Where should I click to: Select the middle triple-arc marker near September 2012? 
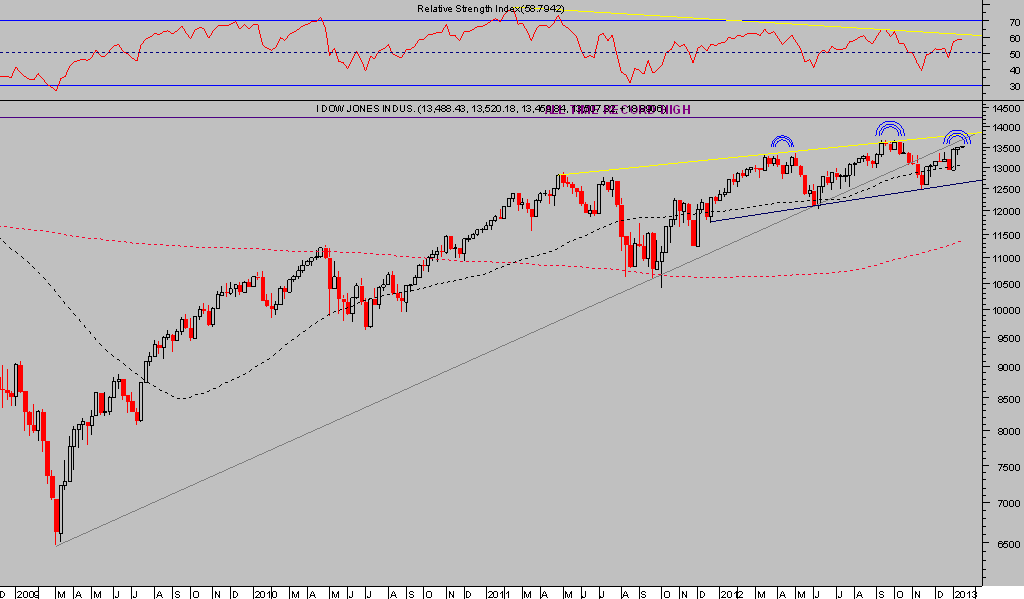click(x=890, y=128)
